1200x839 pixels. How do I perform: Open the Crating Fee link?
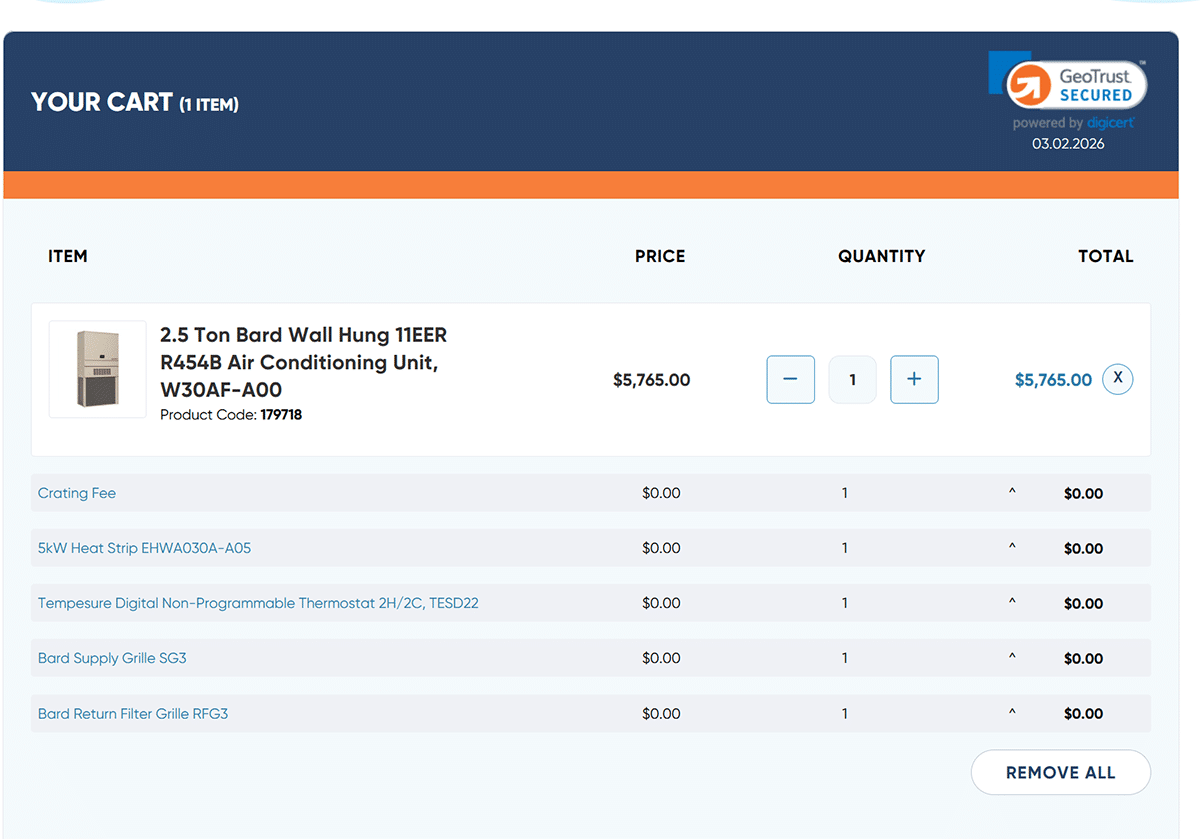tap(76, 493)
